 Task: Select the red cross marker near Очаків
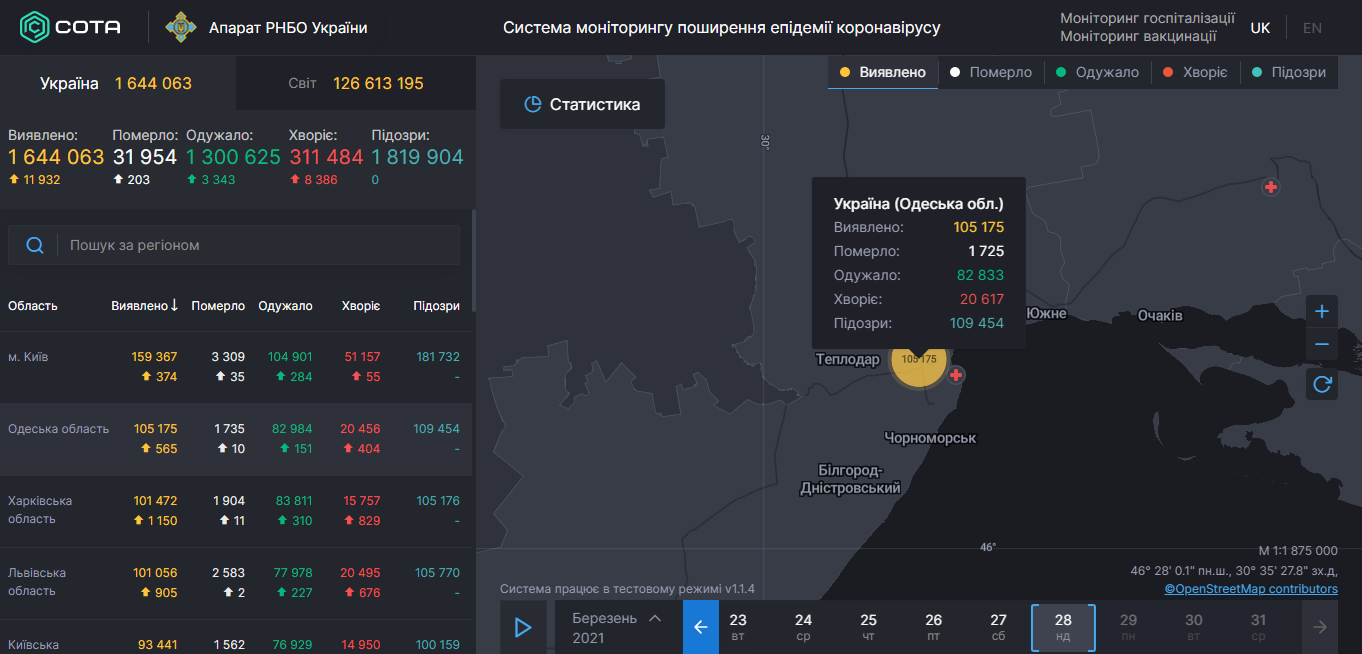(x=1271, y=187)
